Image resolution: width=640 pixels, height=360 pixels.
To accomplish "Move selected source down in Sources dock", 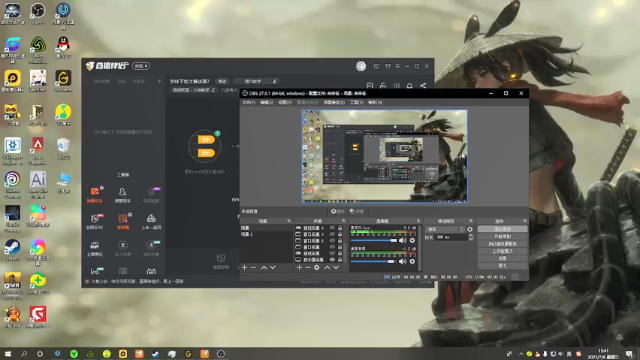I will pos(336,268).
